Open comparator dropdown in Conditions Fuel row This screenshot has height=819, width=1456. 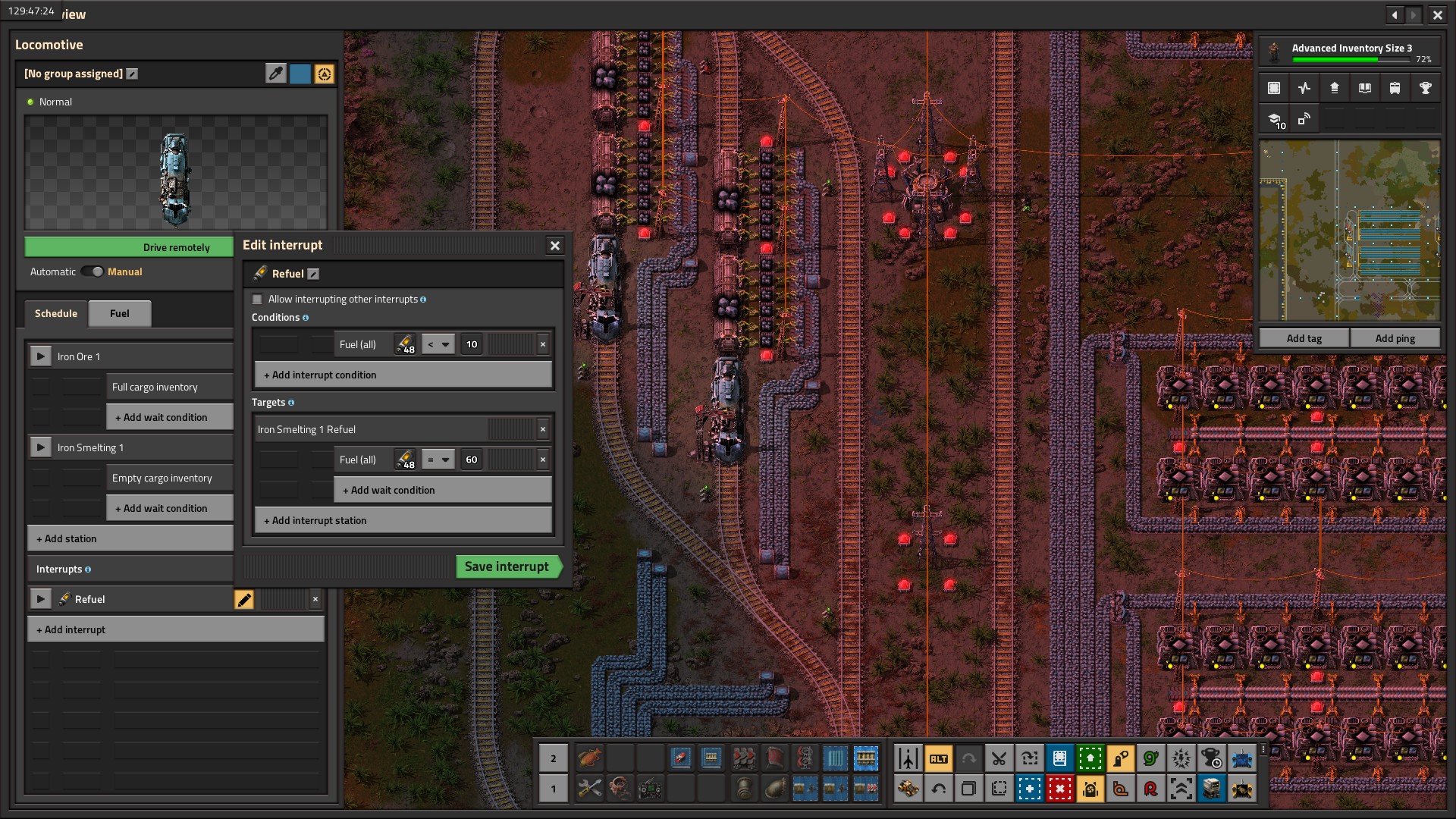tap(438, 344)
